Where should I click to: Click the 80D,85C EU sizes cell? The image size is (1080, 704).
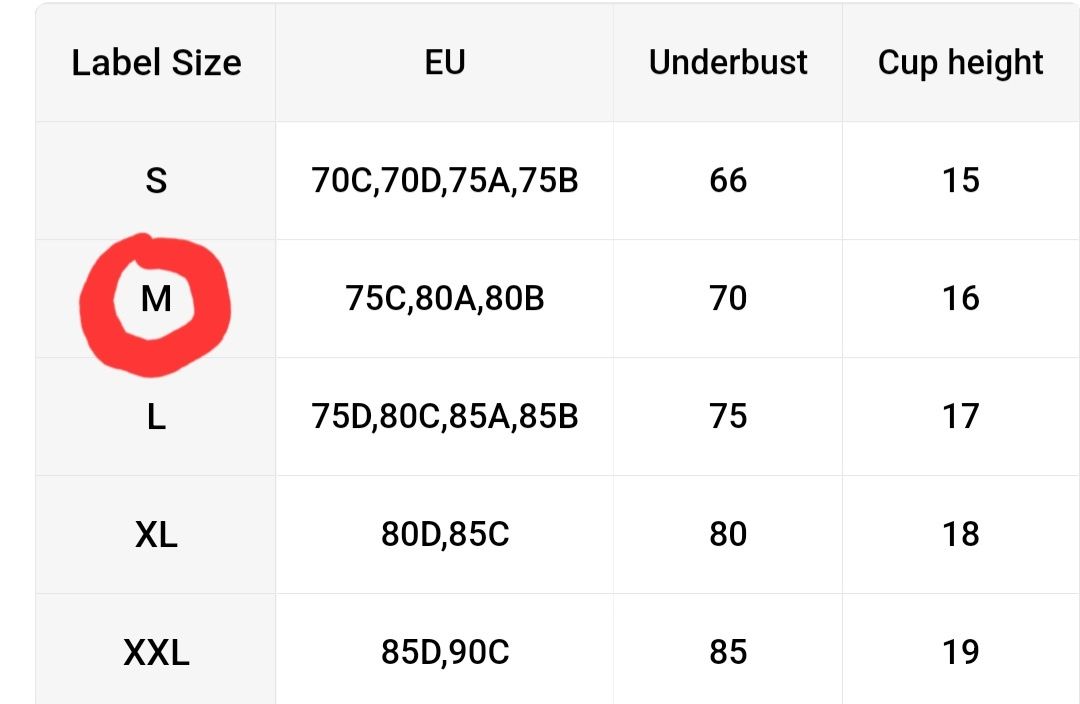(x=445, y=535)
